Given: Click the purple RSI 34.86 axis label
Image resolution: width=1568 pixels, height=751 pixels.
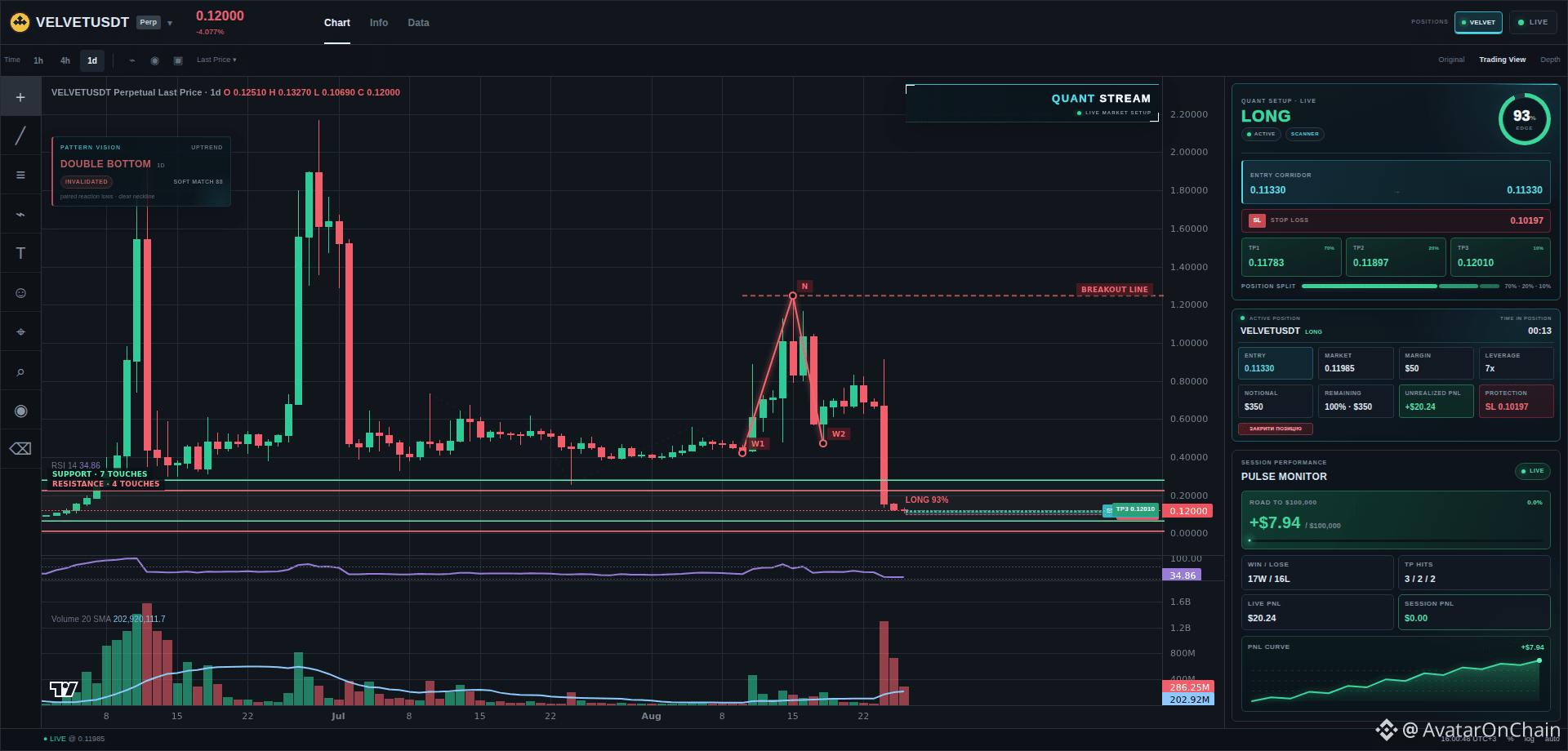Looking at the screenshot, I should 1182,575.
